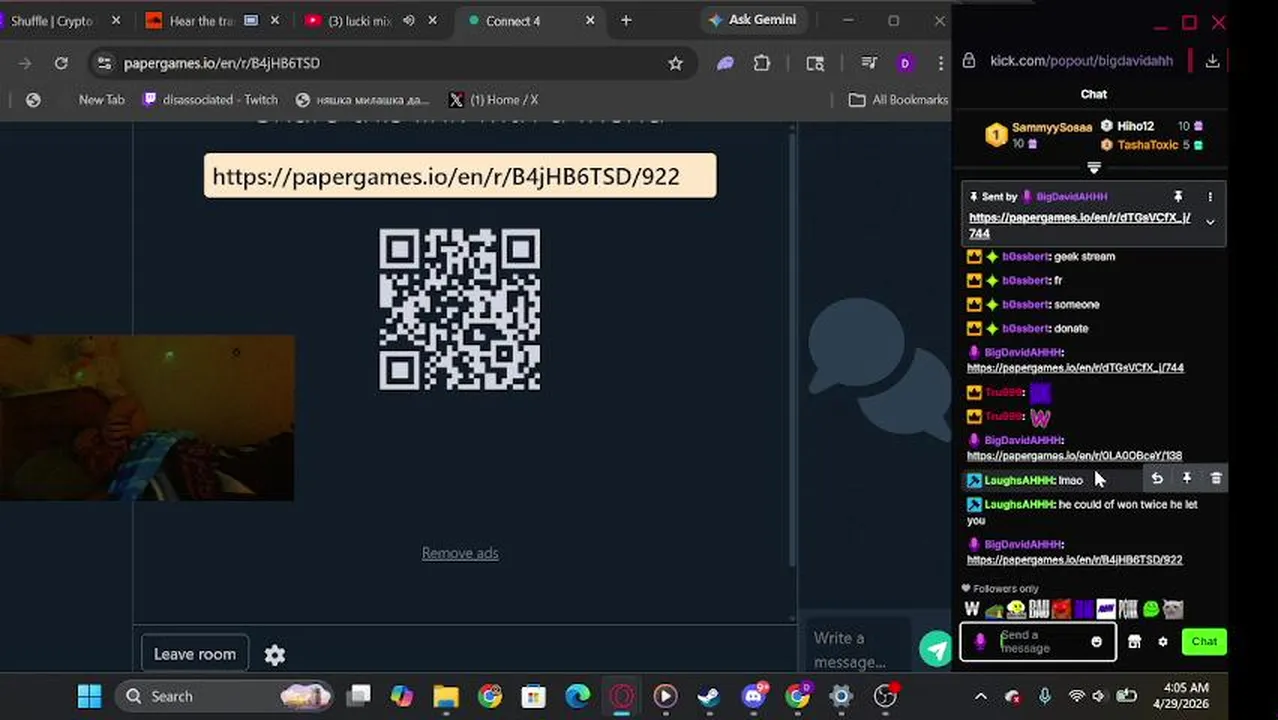
Task: Mute the lucki mix tab audio
Action: click(x=408, y=21)
